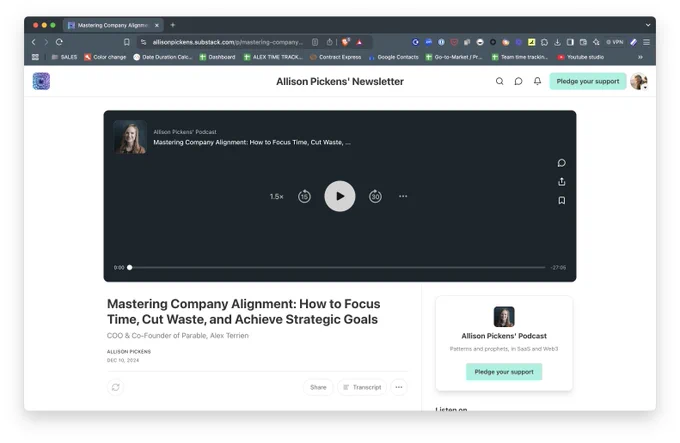Screen dimensions: 680x443
Task: Reload the page
Action: pos(59,42)
